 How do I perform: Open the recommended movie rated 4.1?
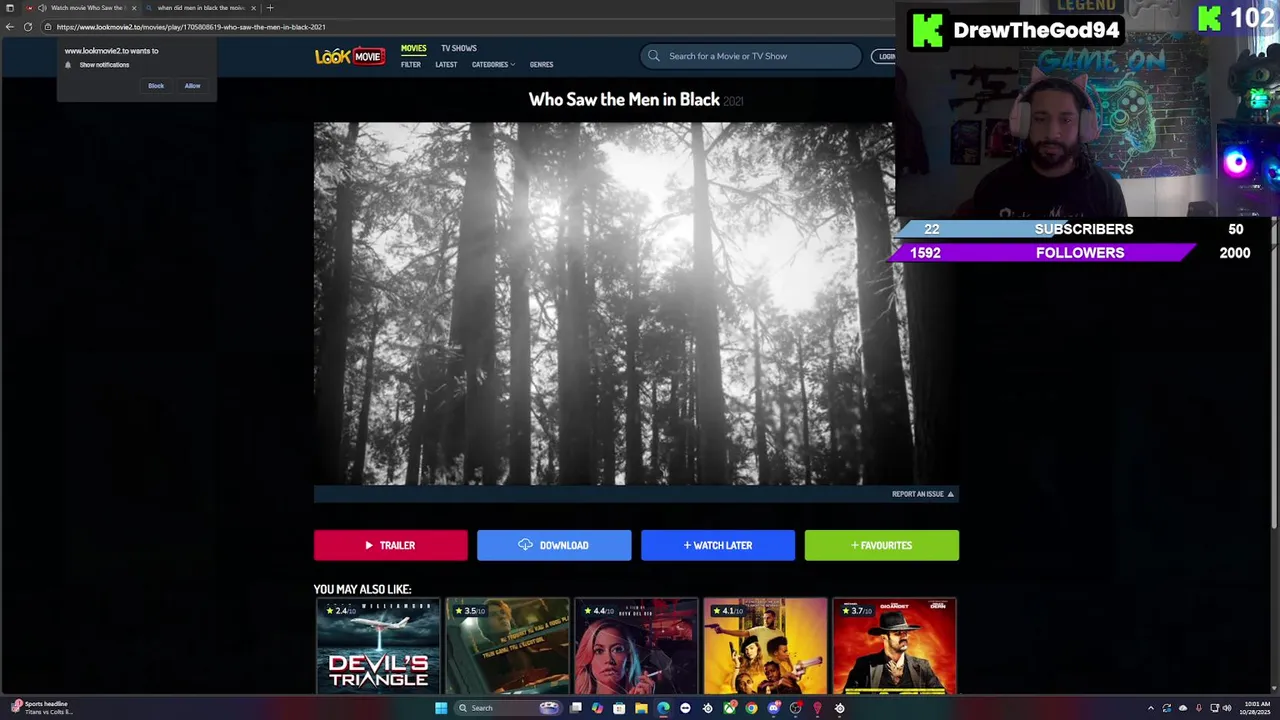point(765,646)
